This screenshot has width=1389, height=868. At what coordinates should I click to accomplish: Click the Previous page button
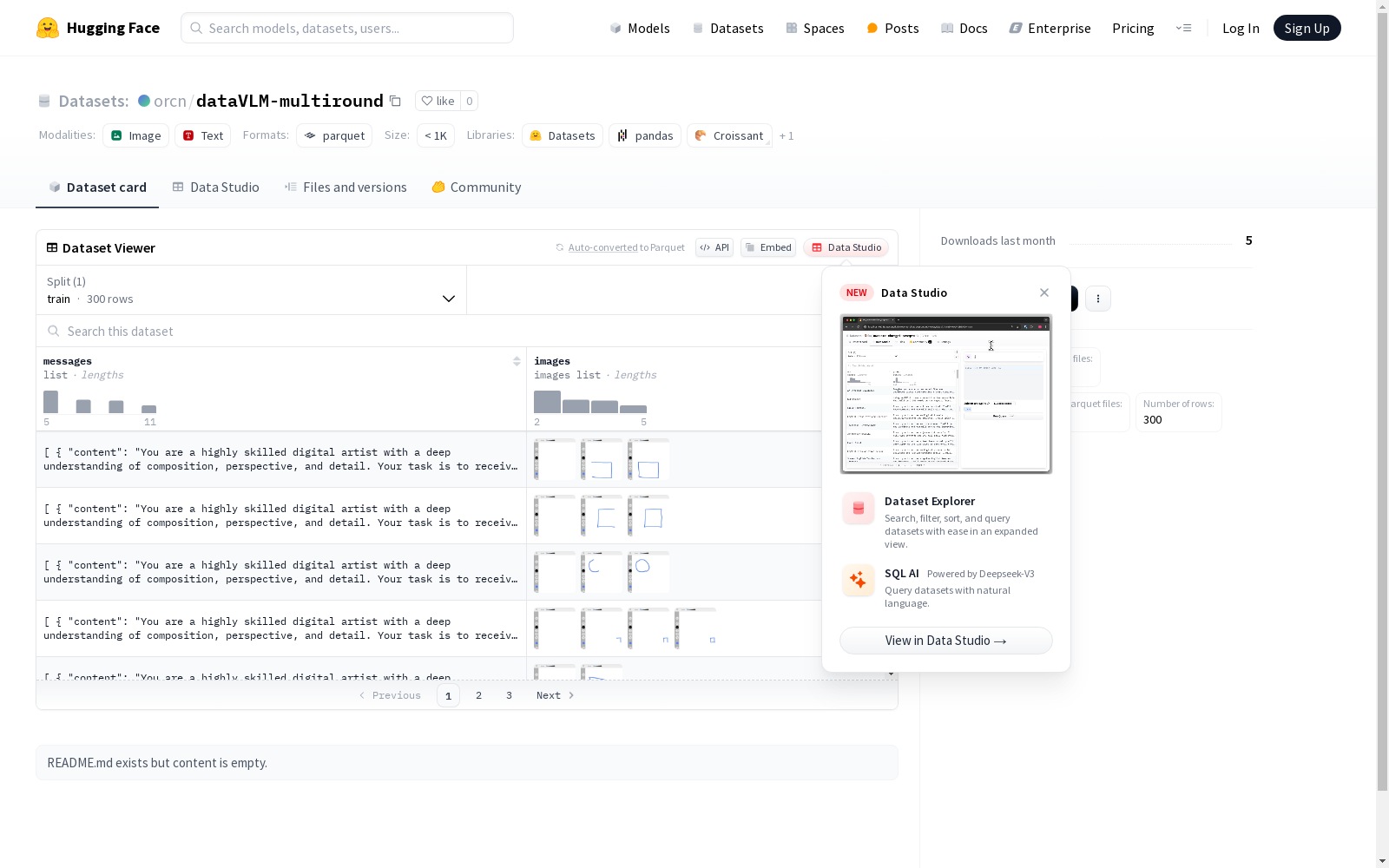[390, 695]
